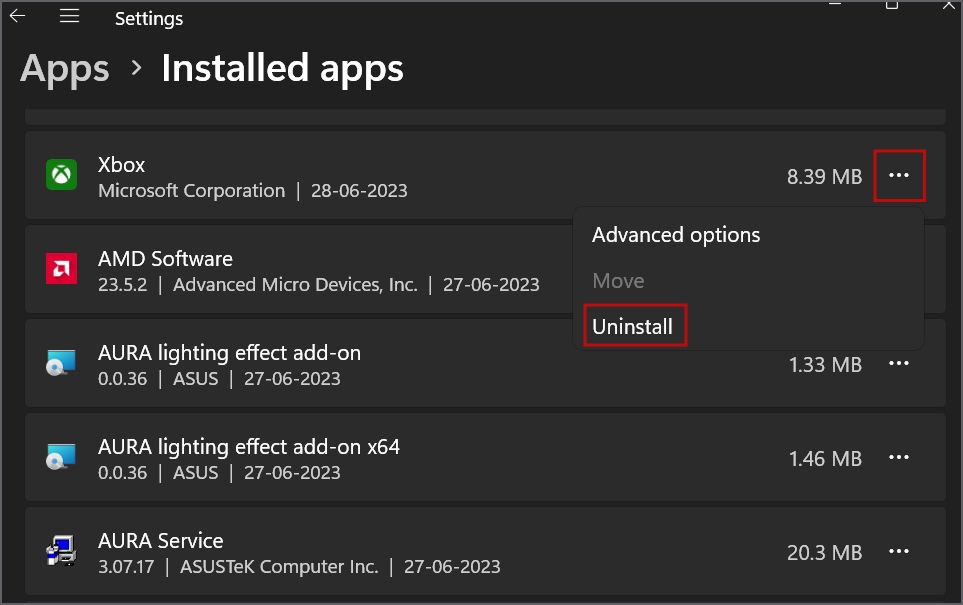Click the Xbox app size label
This screenshot has width=963, height=605.
click(824, 175)
